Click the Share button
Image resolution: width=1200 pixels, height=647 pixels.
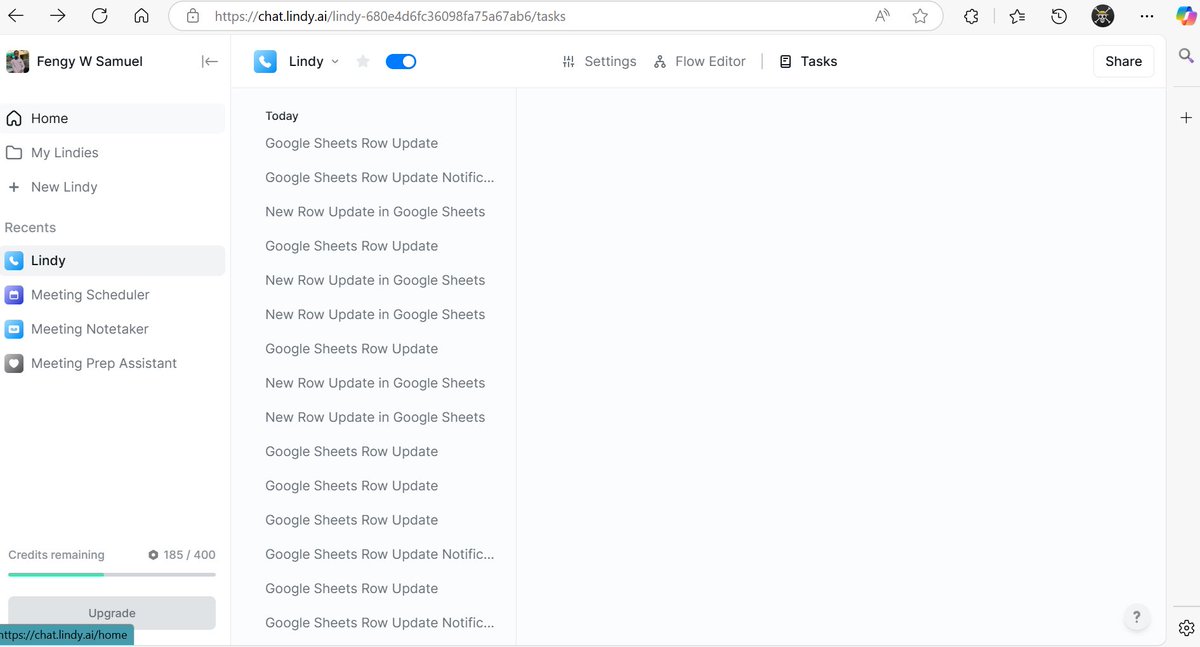(1123, 61)
